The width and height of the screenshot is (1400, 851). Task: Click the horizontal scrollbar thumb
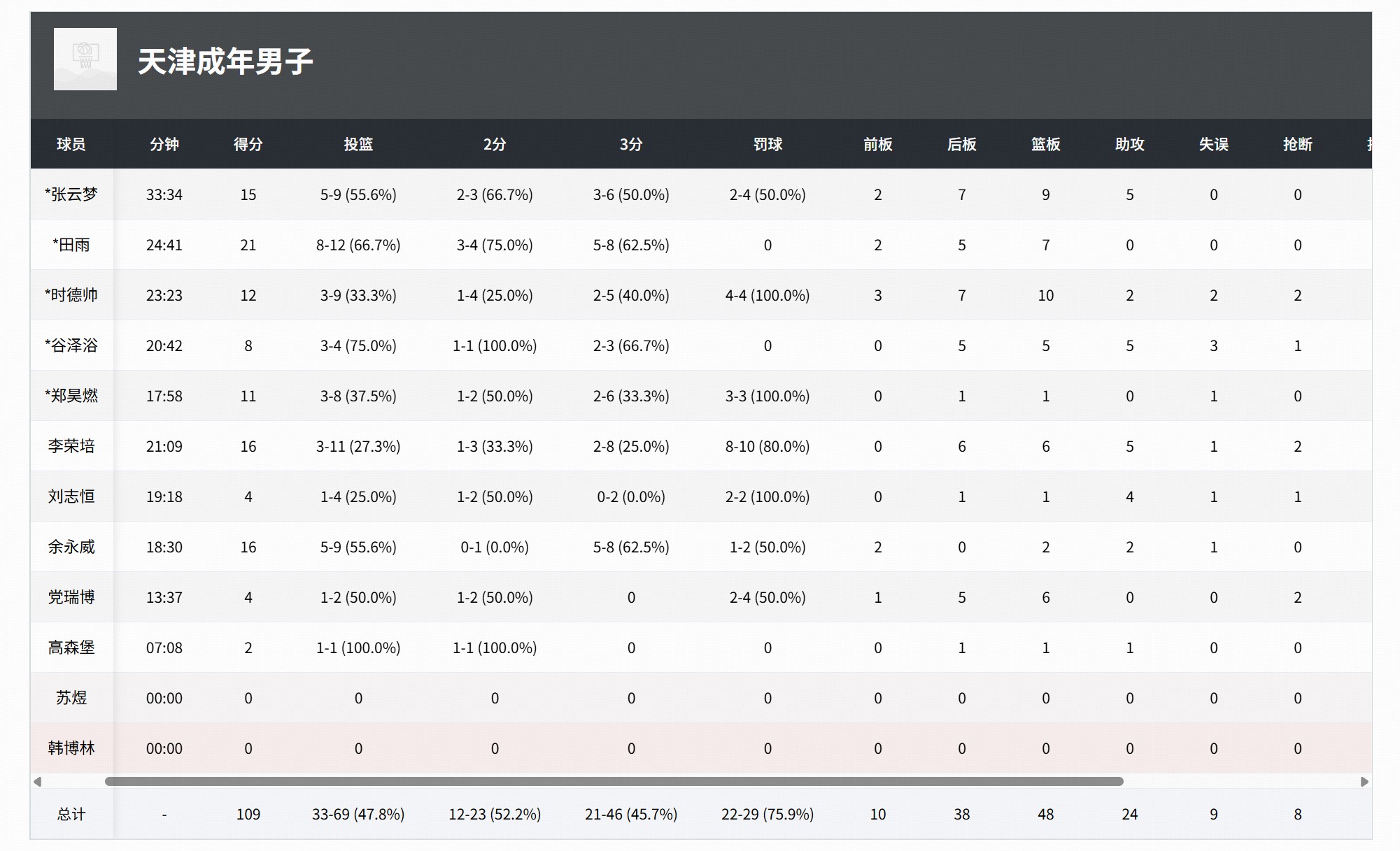[614, 782]
